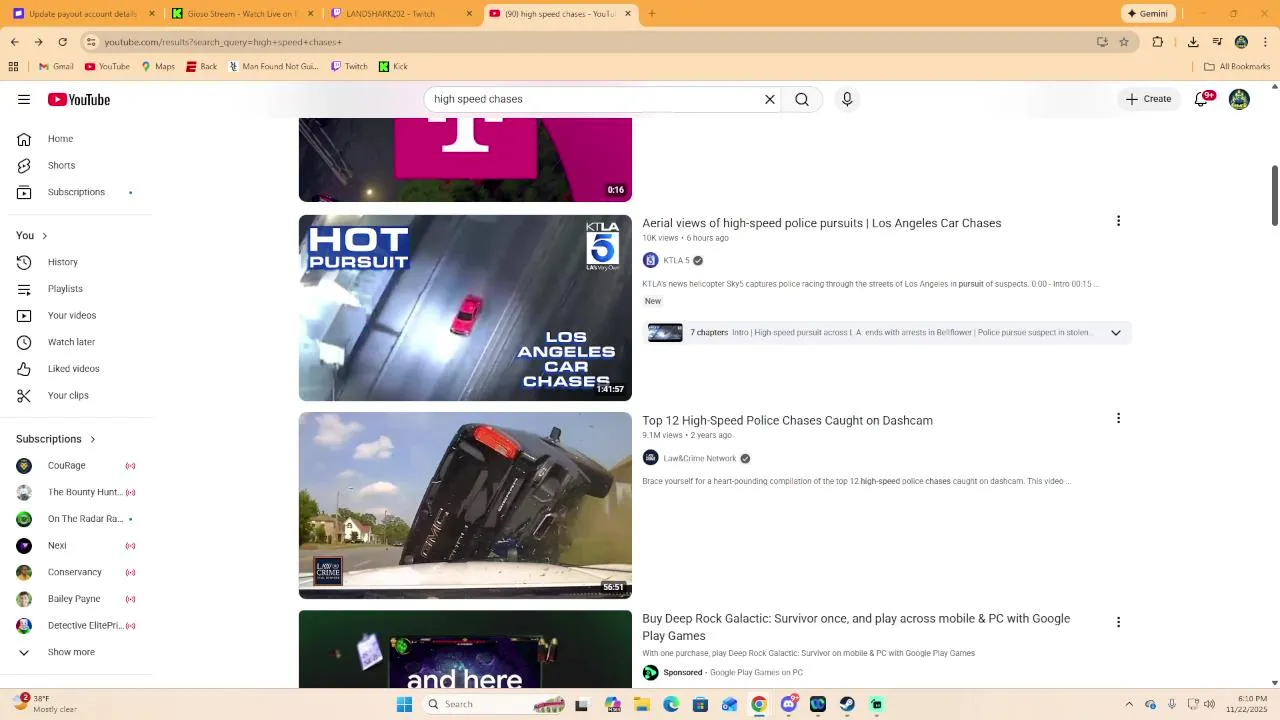
Task: Play the T-Mobile ad thumbnail at top
Action: point(465,160)
